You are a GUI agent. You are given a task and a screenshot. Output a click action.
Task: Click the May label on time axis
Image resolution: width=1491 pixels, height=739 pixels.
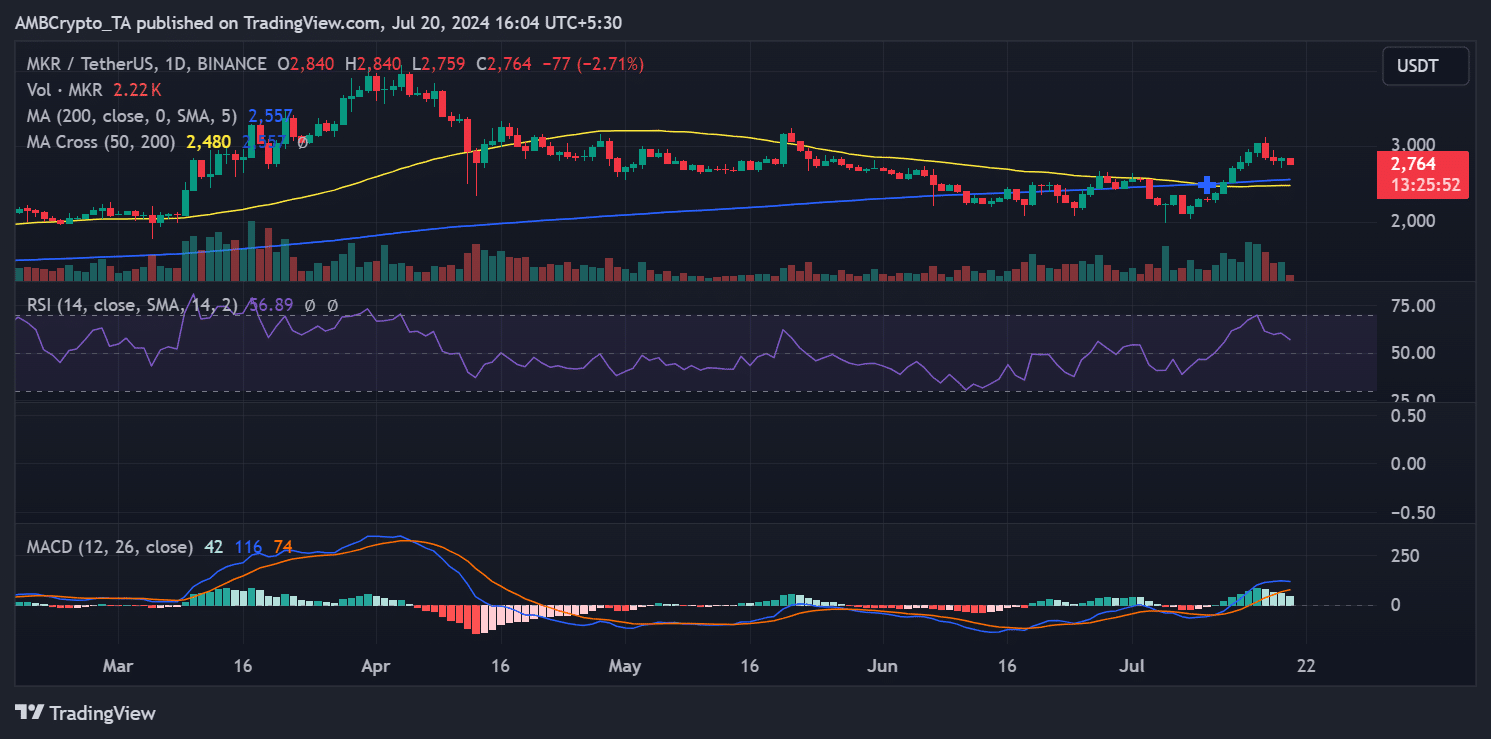coord(624,665)
